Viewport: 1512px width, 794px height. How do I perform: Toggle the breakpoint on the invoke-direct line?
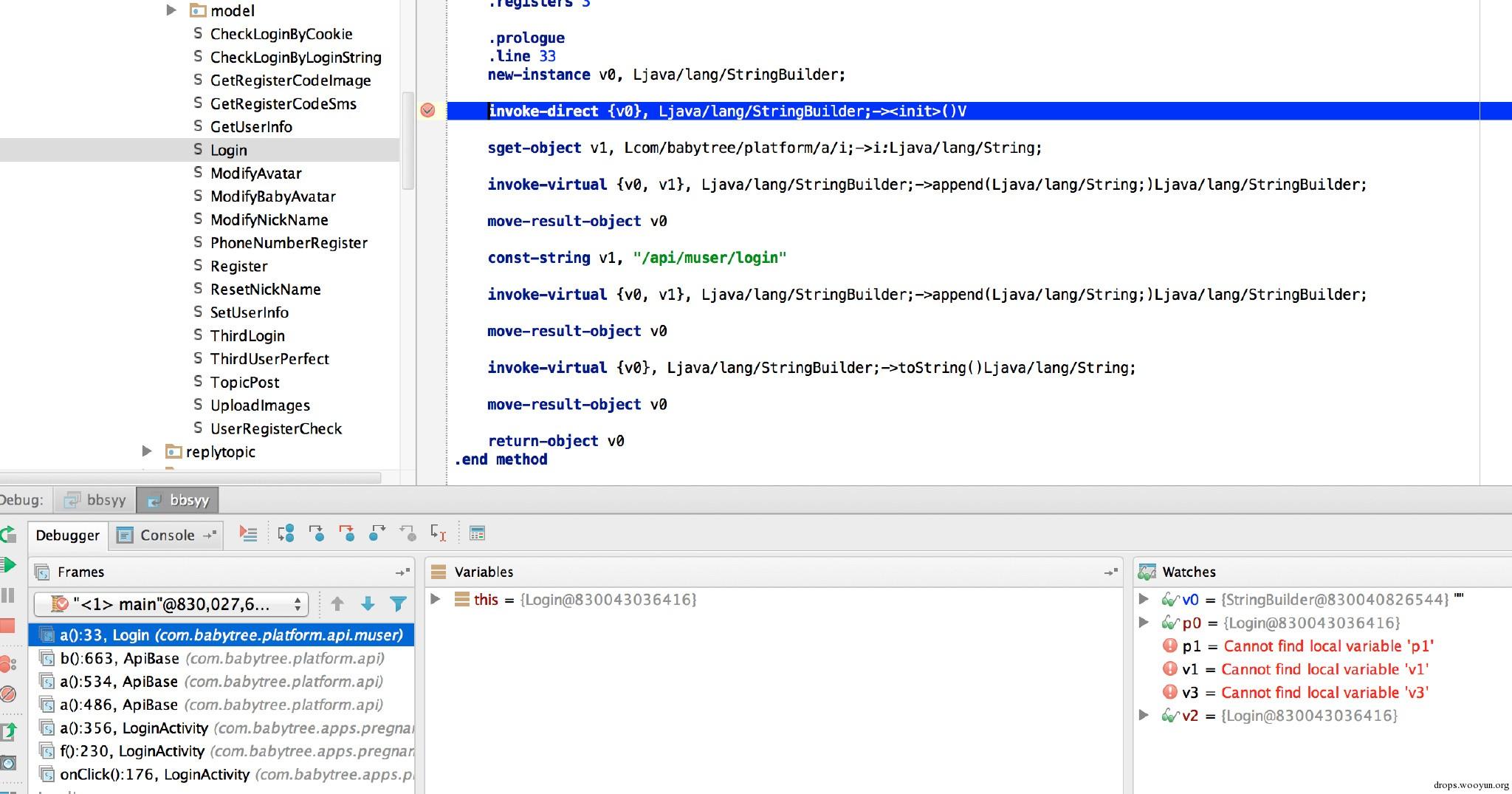coord(427,111)
